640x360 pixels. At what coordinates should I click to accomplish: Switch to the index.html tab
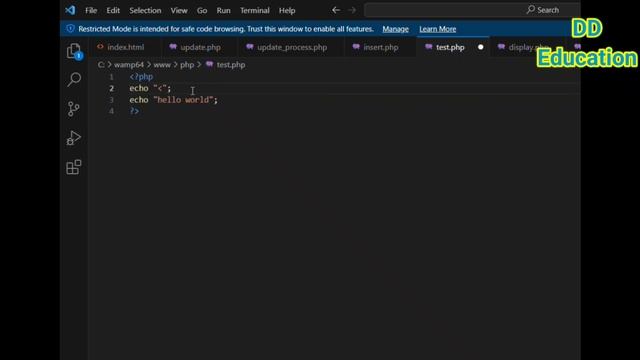[125, 47]
